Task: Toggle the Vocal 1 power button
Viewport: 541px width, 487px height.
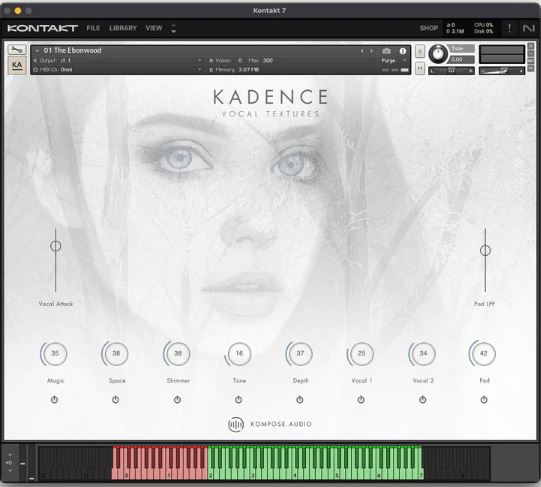Action: pyautogui.click(x=361, y=400)
